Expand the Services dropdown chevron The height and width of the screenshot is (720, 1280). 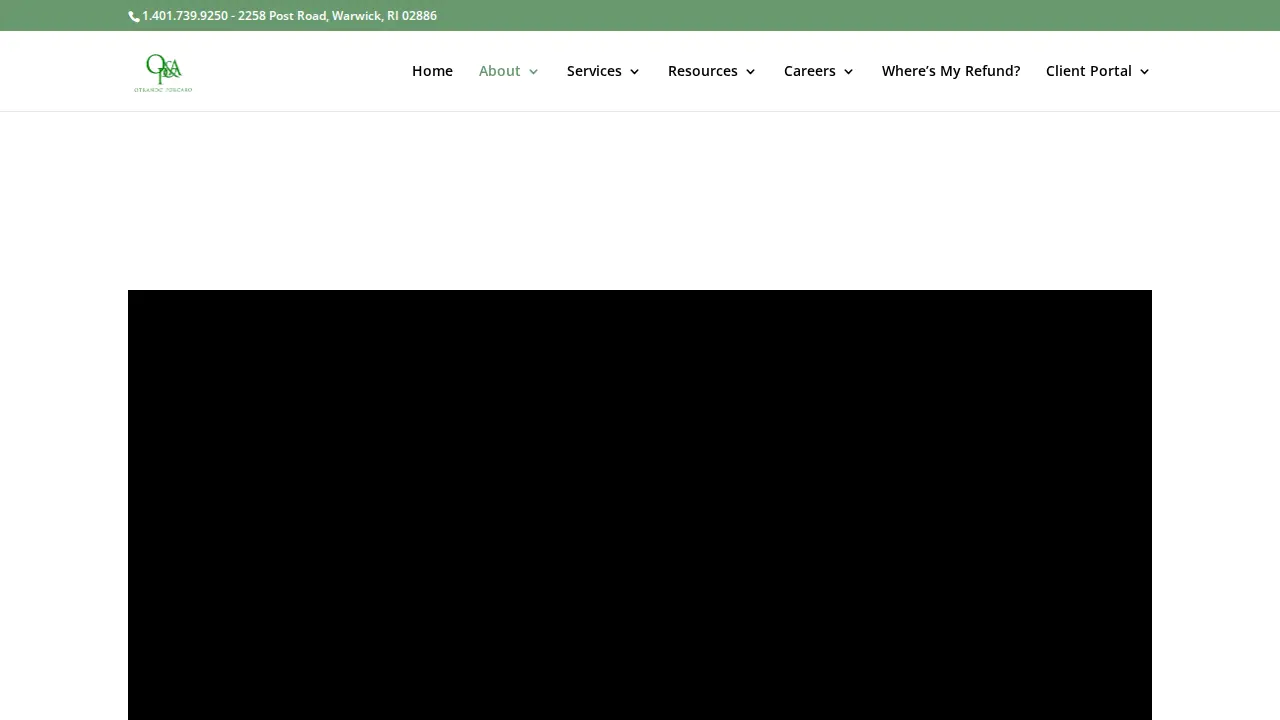pos(634,72)
